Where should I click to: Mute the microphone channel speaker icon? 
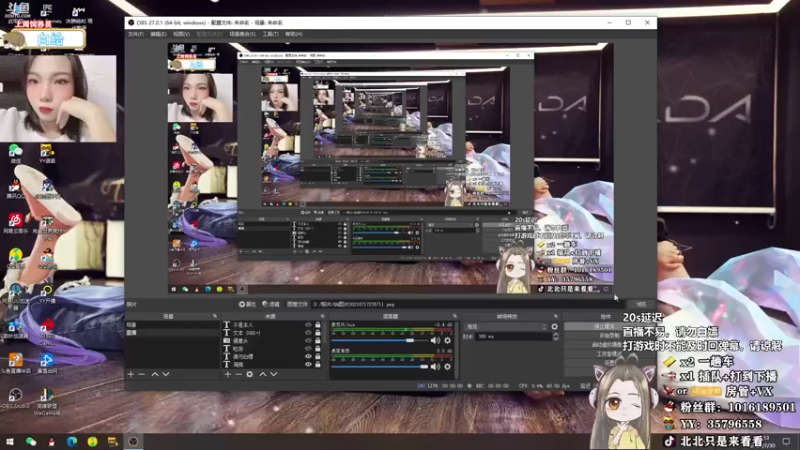435,340
